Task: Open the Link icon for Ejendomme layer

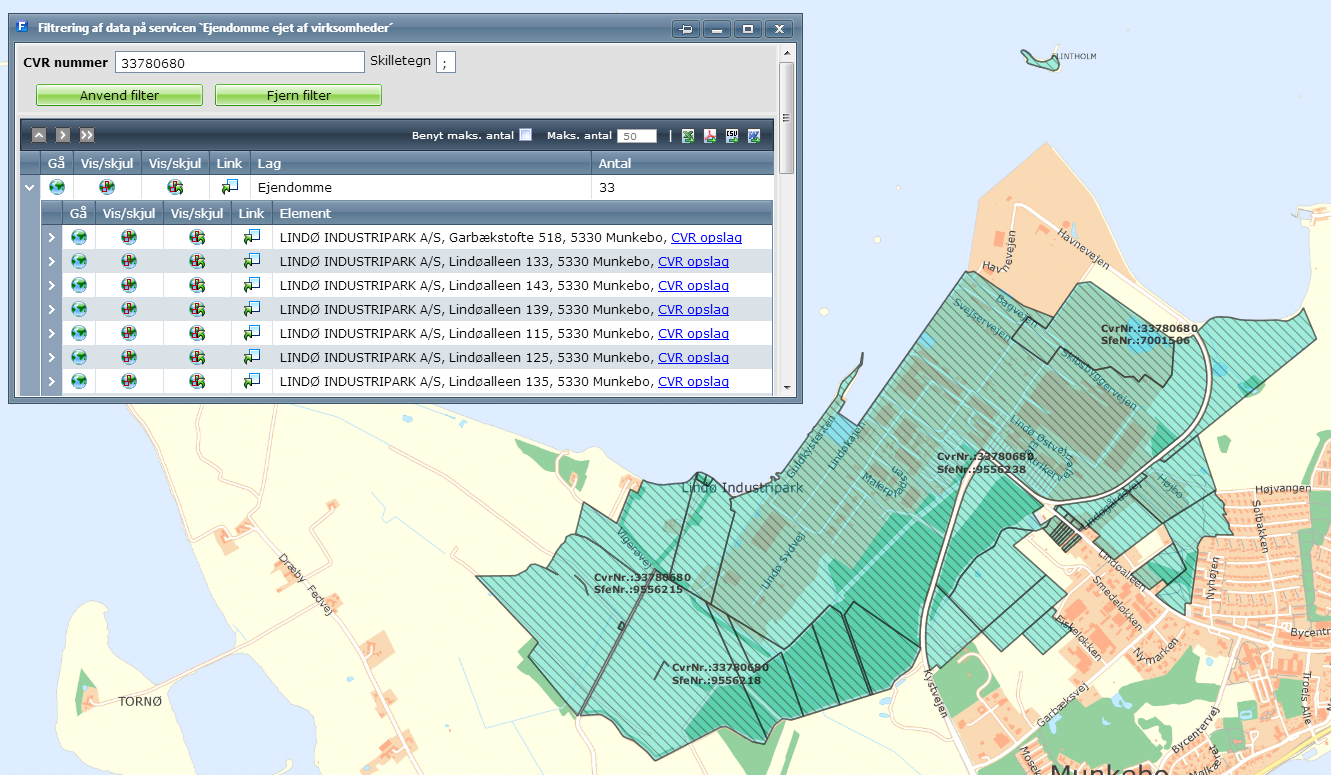Action: pyautogui.click(x=230, y=187)
